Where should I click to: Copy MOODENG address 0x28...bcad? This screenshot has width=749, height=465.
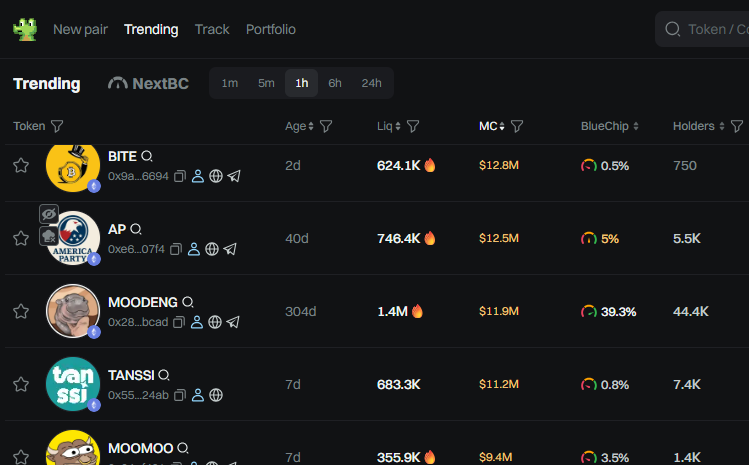click(x=179, y=322)
